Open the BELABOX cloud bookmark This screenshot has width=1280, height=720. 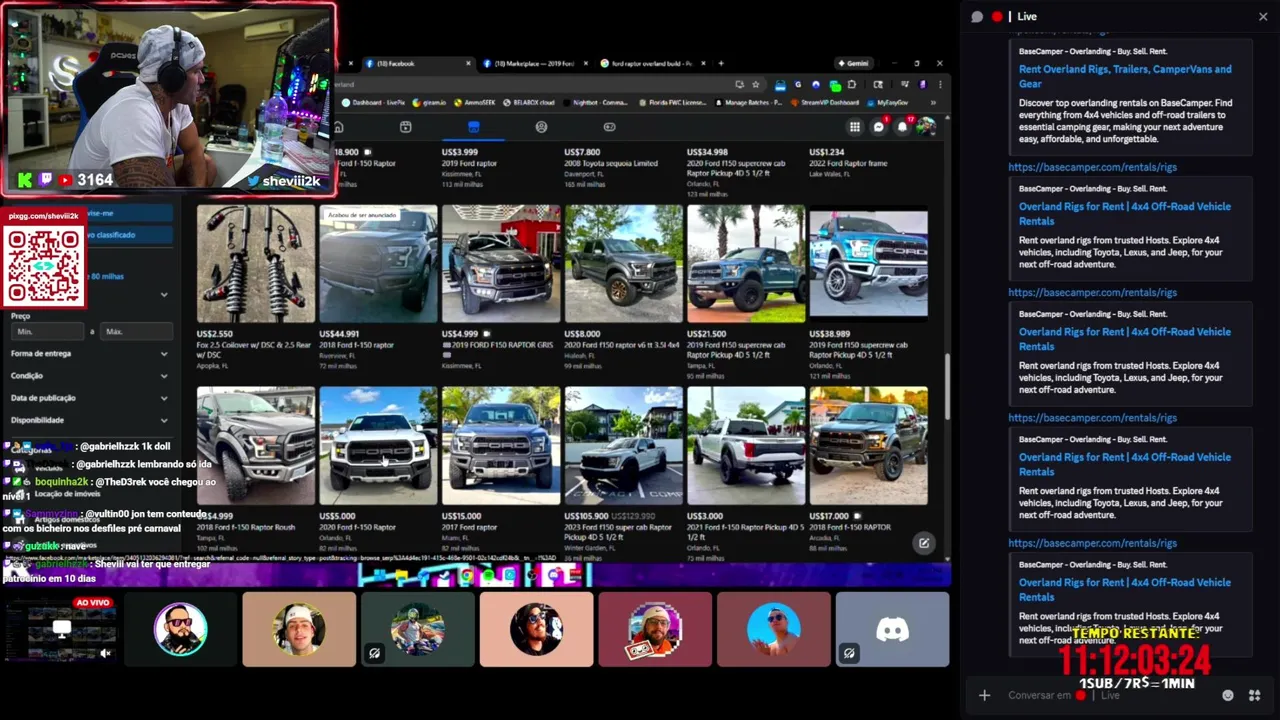[x=529, y=102]
